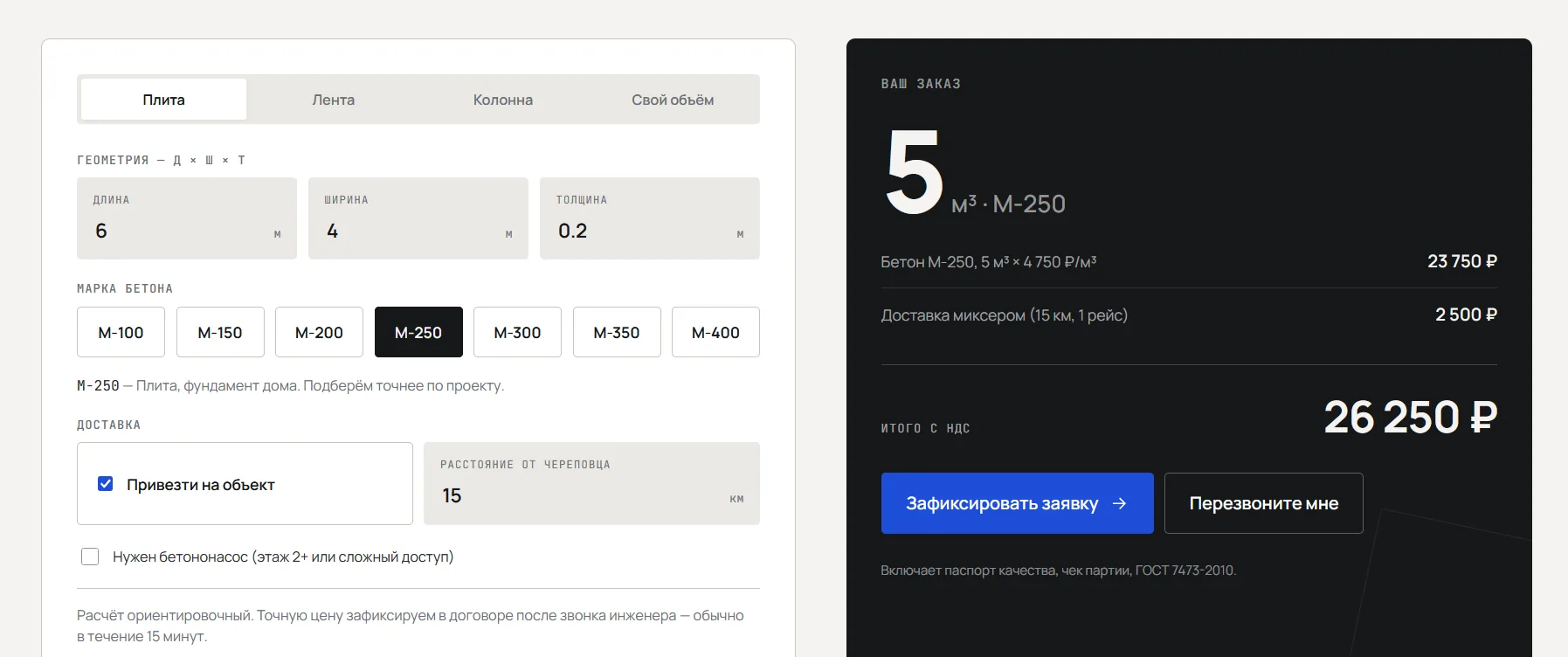Choose the Свой объём tab

673,100
